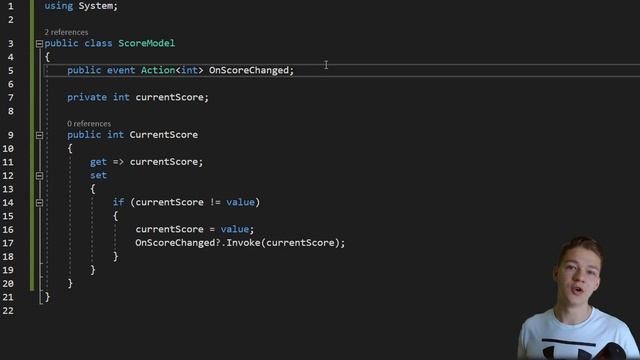Screen dimensions: 640x360
Task: Open the '0 references' CodeLens link
Action: click(x=89, y=124)
